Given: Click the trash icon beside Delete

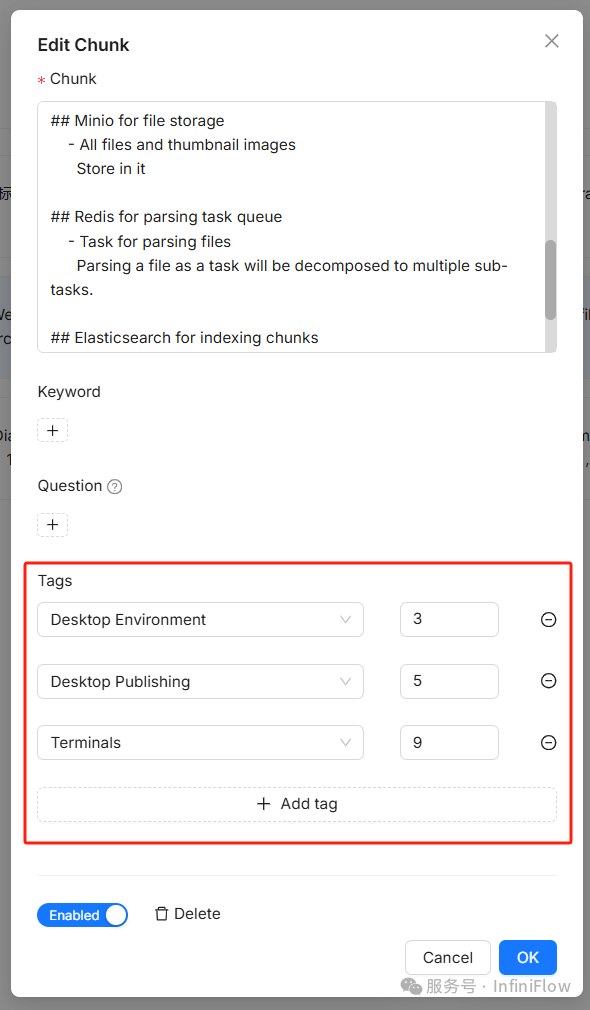Looking at the screenshot, I should (x=162, y=914).
